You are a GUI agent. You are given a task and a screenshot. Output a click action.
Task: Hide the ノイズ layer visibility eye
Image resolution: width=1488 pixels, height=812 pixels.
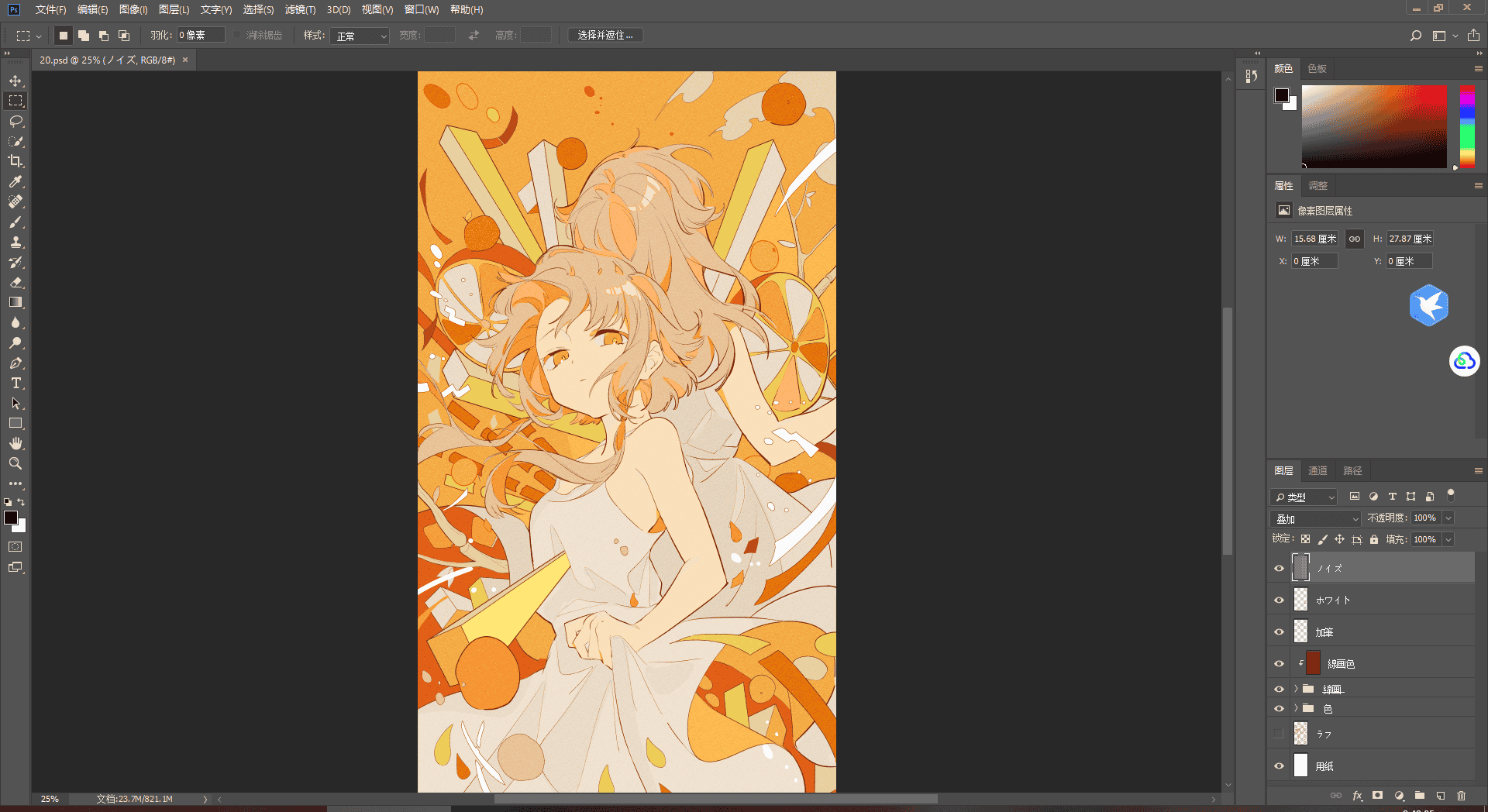pos(1280,568)
